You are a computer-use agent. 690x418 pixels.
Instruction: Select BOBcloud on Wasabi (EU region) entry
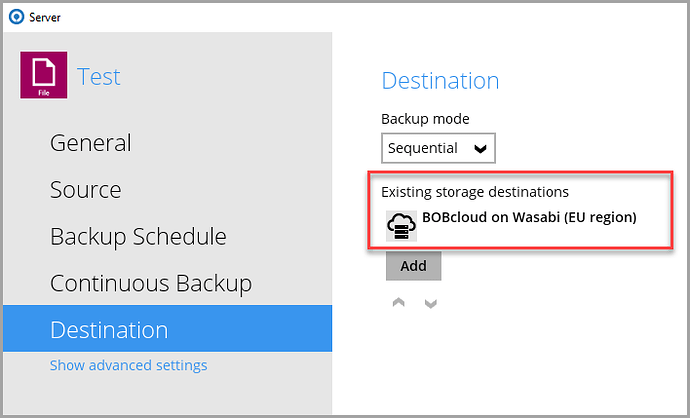tap(529, 217)
